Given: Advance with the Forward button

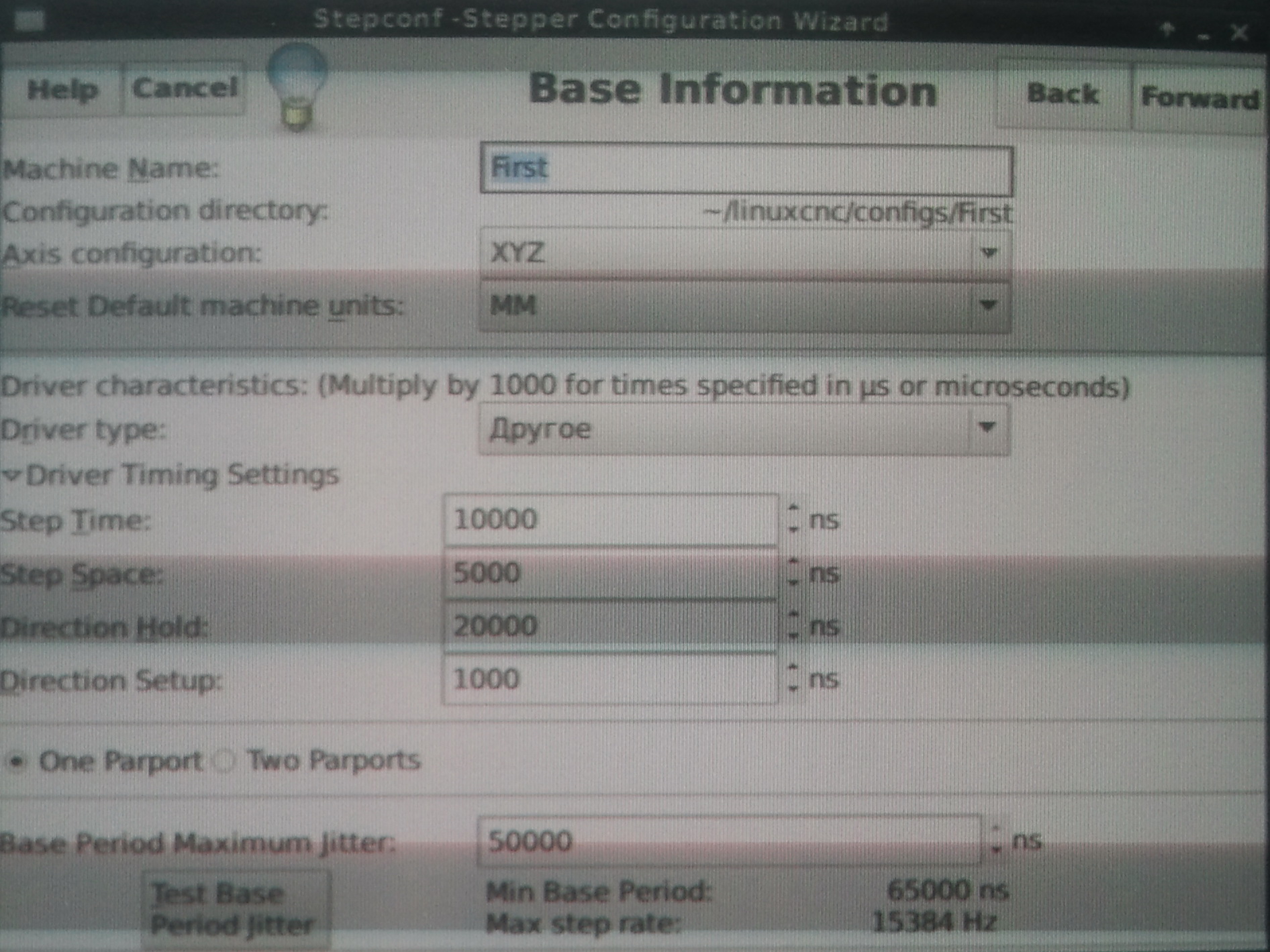Looking at the screenshot, I should point(1200,98).
